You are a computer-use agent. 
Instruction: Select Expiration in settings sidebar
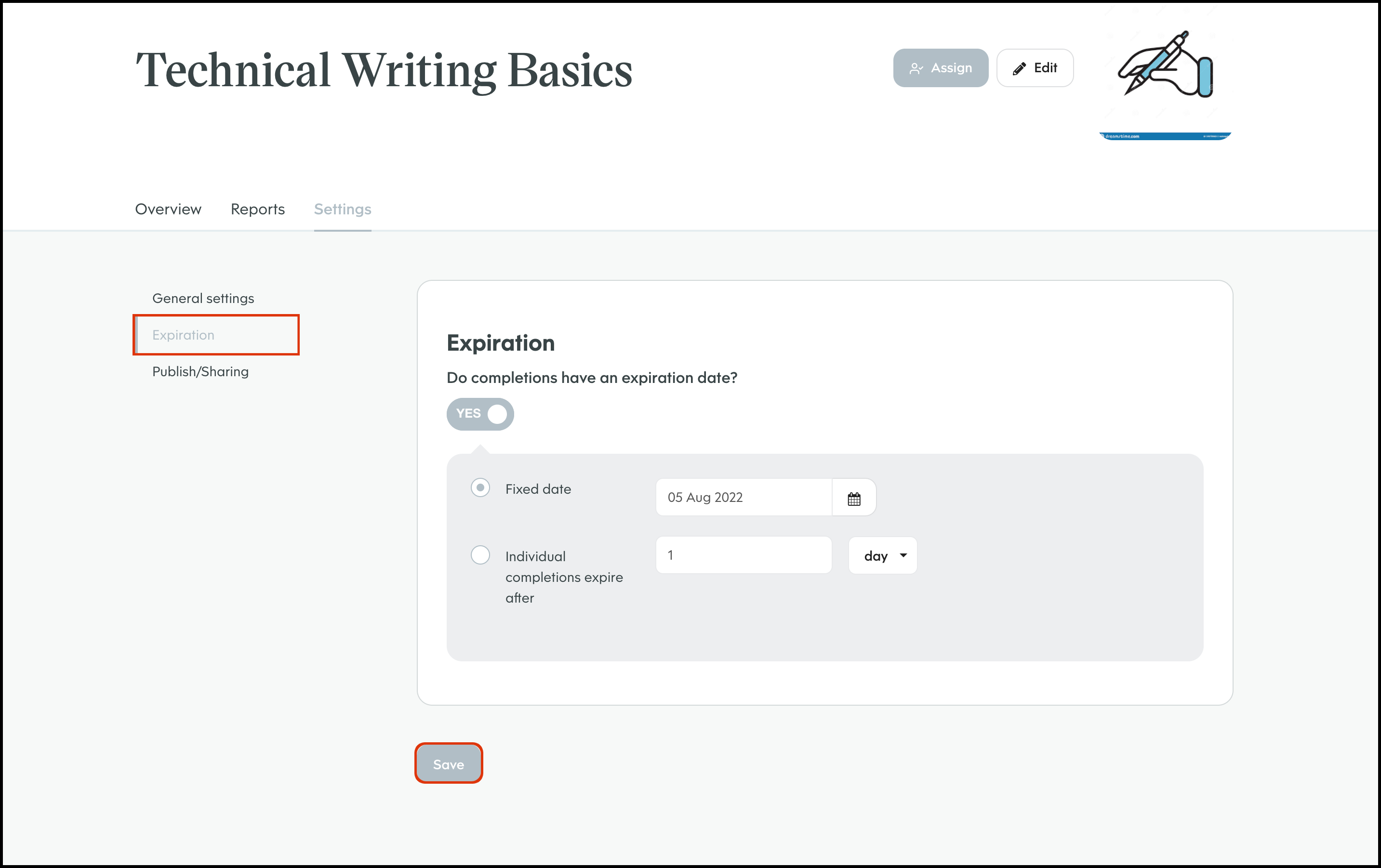[184, 335]
